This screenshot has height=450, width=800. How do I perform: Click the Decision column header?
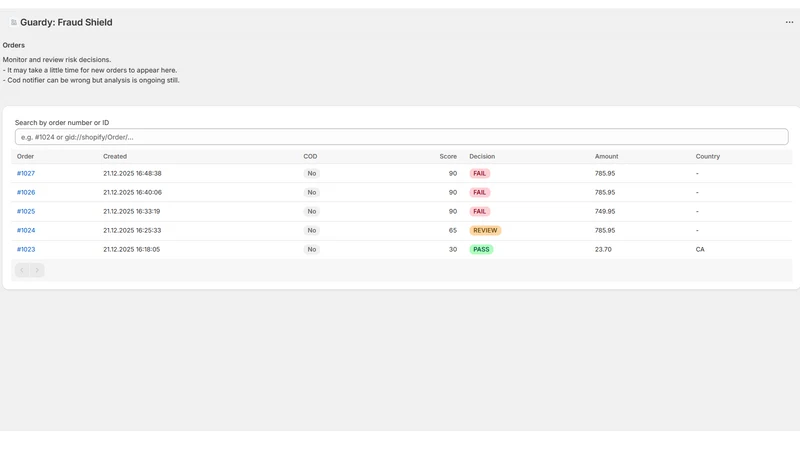pyautogui.click(x=482, y=156)
